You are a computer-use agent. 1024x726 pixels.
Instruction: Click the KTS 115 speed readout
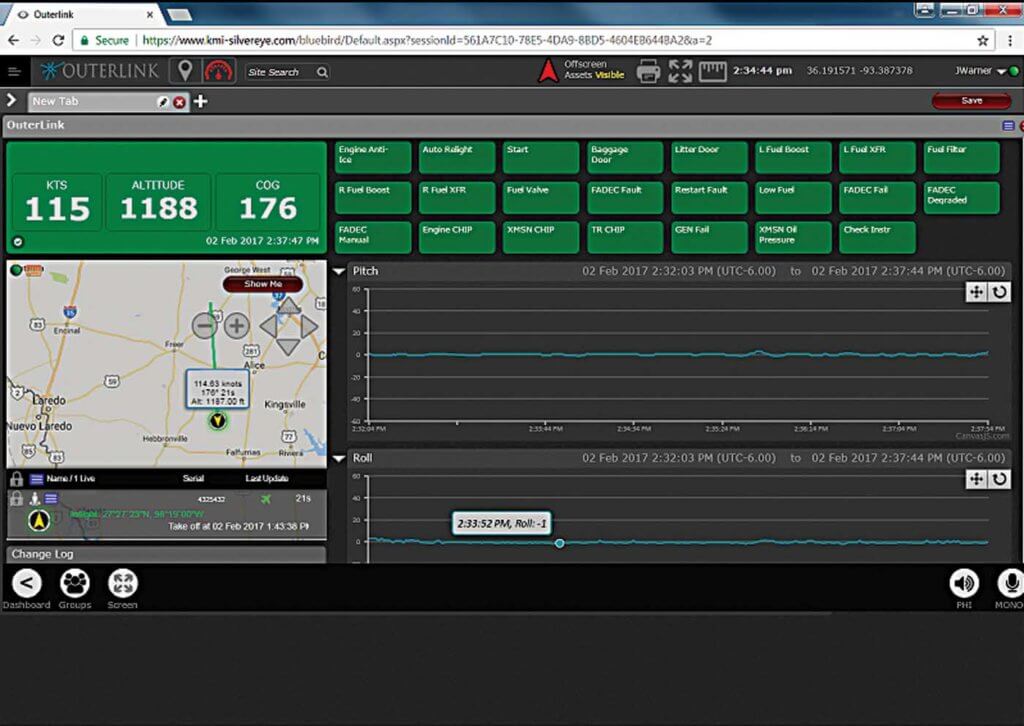(x=57, y=202)
